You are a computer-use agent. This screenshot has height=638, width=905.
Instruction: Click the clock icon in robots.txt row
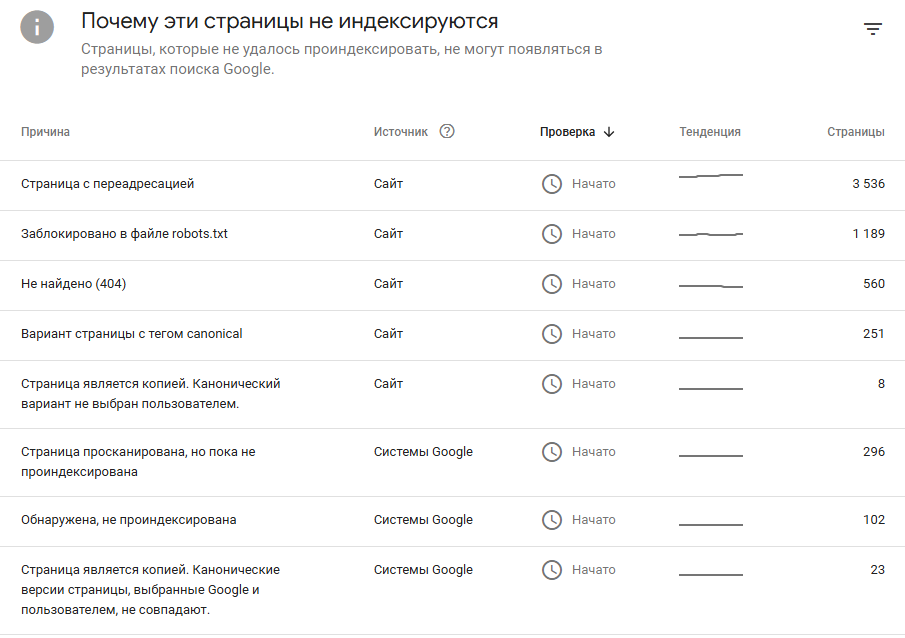(x=552, y=234)
